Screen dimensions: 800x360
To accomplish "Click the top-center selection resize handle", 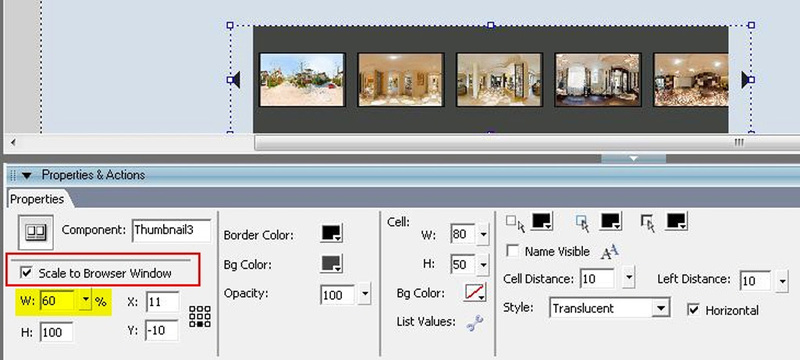I will tap(491, 24).
